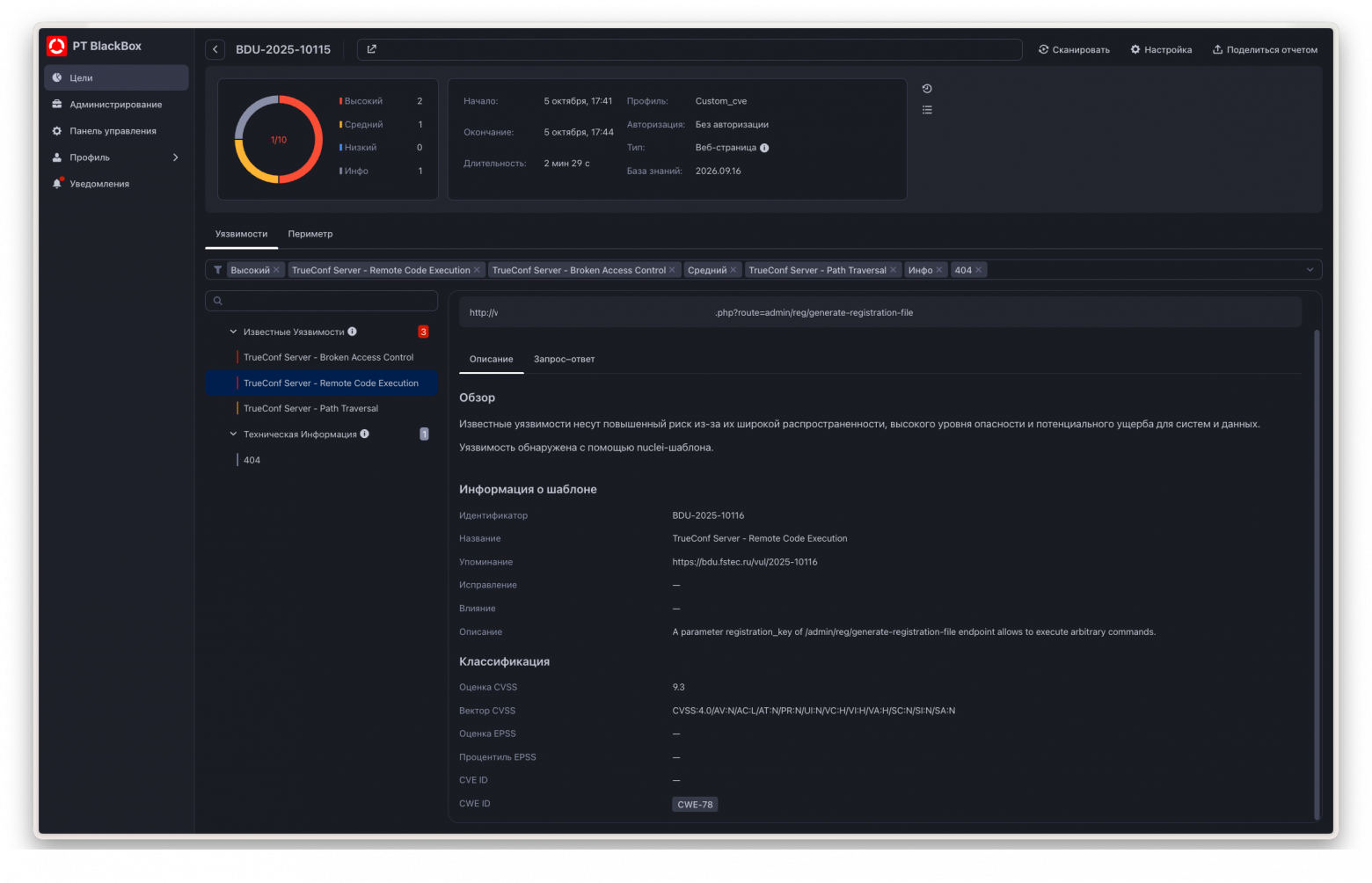
Task: Remove the 404 filter chip
Action: [978, 270]
